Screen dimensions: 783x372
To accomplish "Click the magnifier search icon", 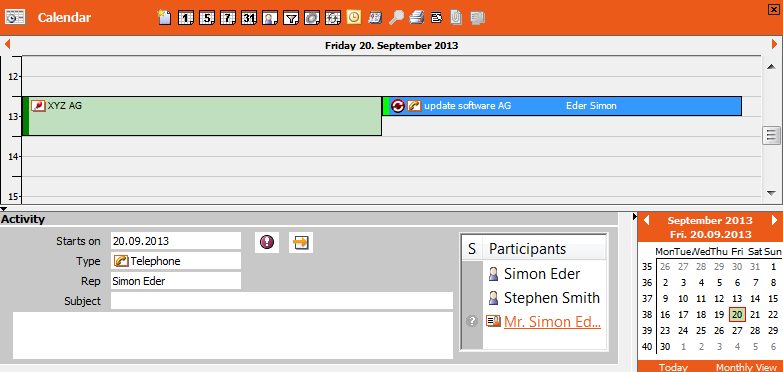I will (x=396, y=18).
